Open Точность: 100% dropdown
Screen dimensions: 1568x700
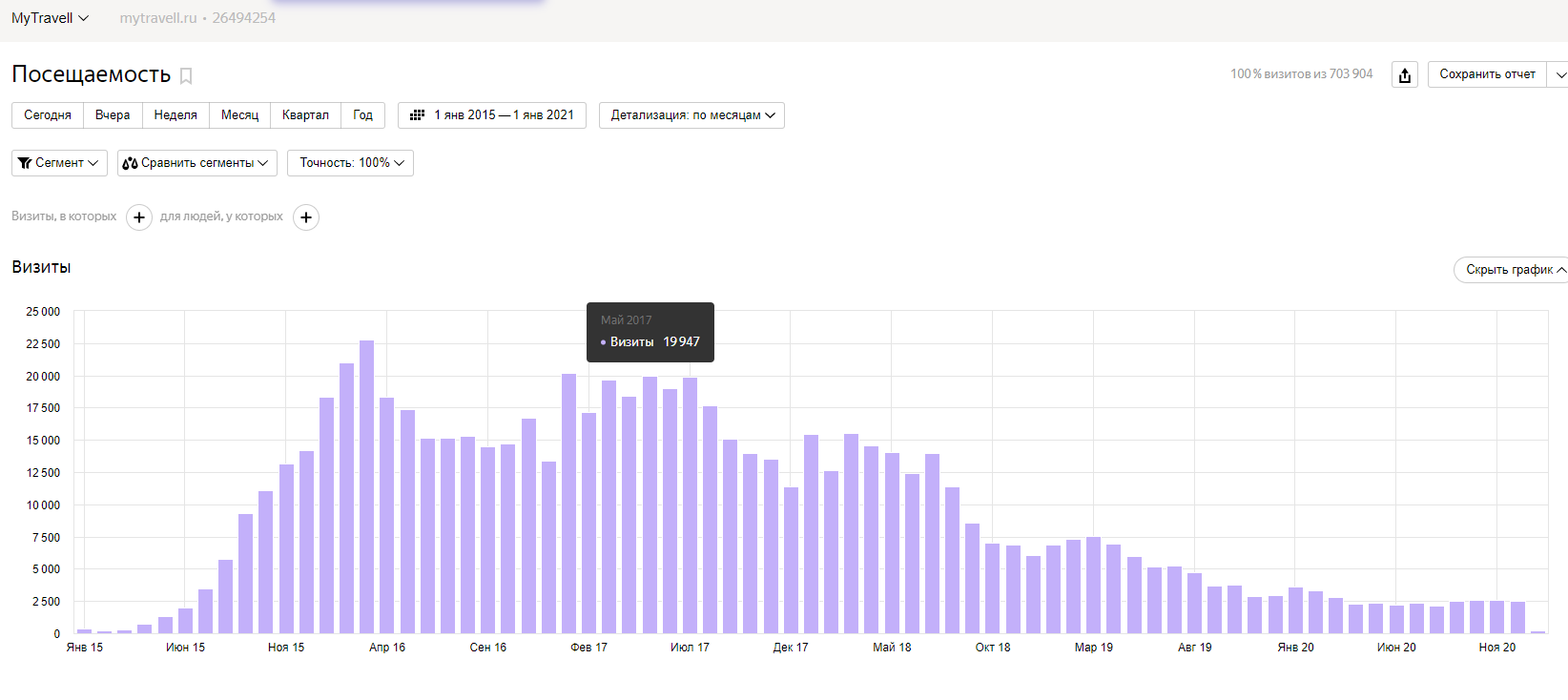(350, 163)
